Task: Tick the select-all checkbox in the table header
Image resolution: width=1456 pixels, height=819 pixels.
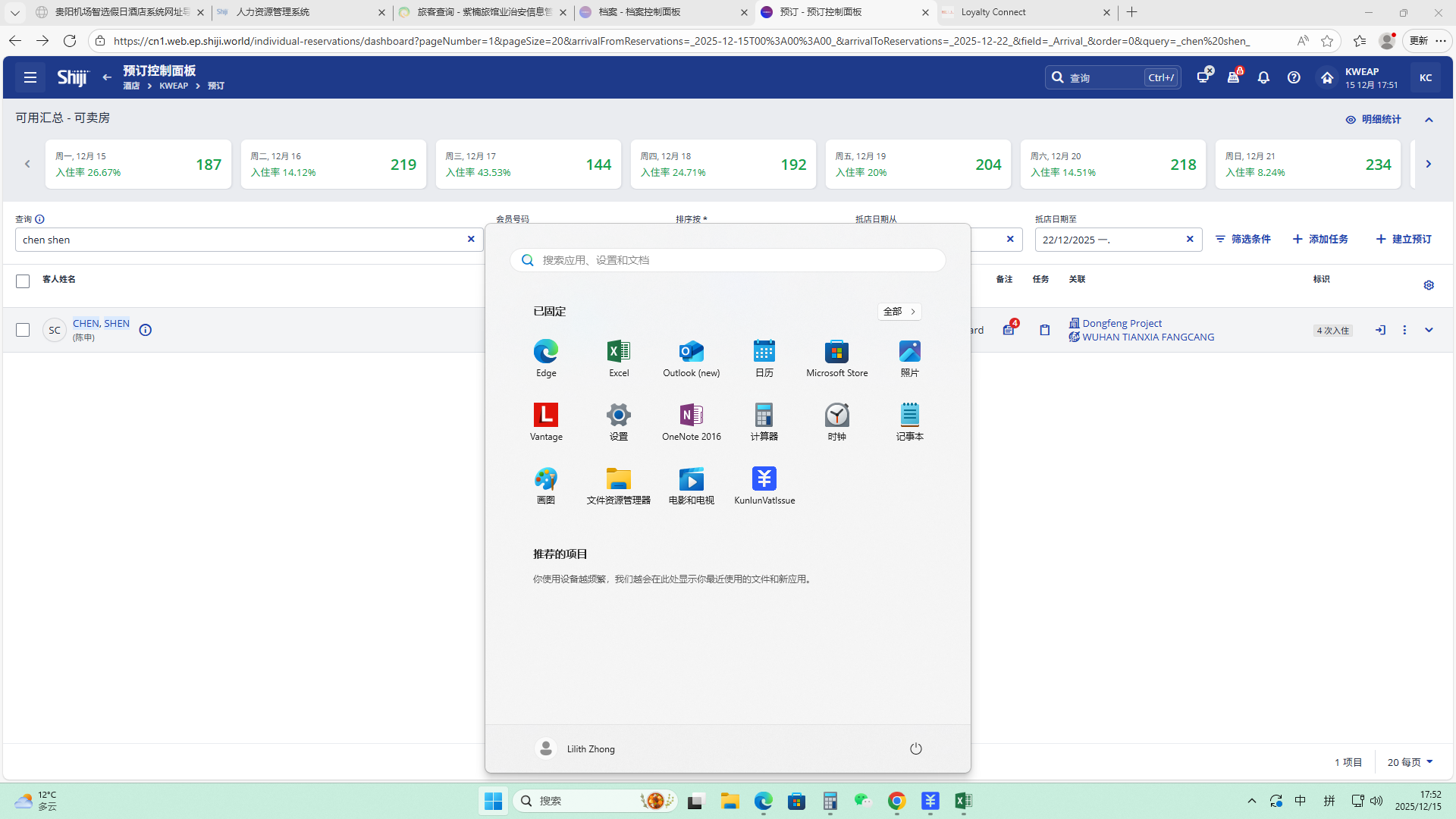Action: coord(23,281)
